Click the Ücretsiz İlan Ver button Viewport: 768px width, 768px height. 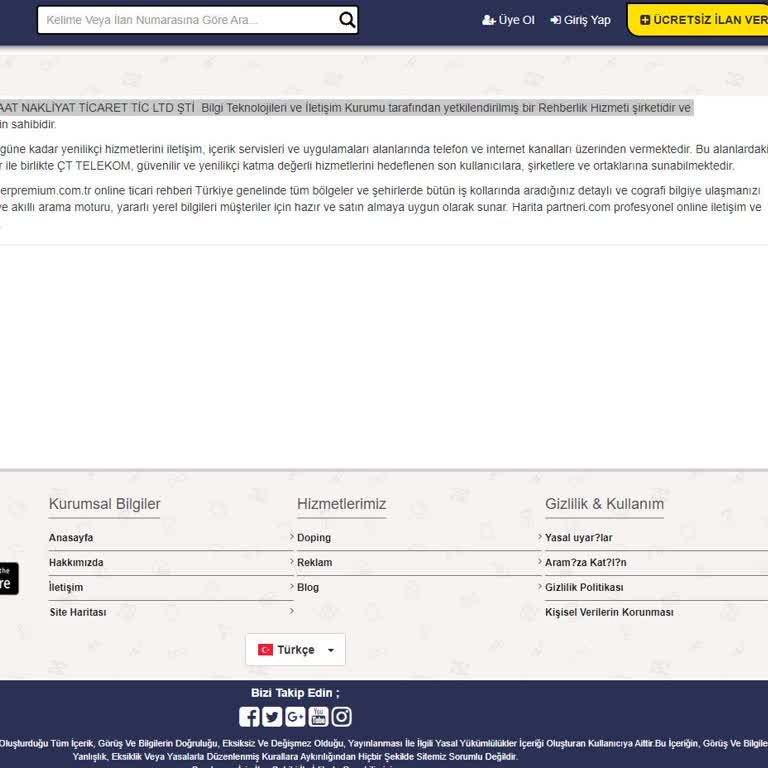click(x=698, y=20)
